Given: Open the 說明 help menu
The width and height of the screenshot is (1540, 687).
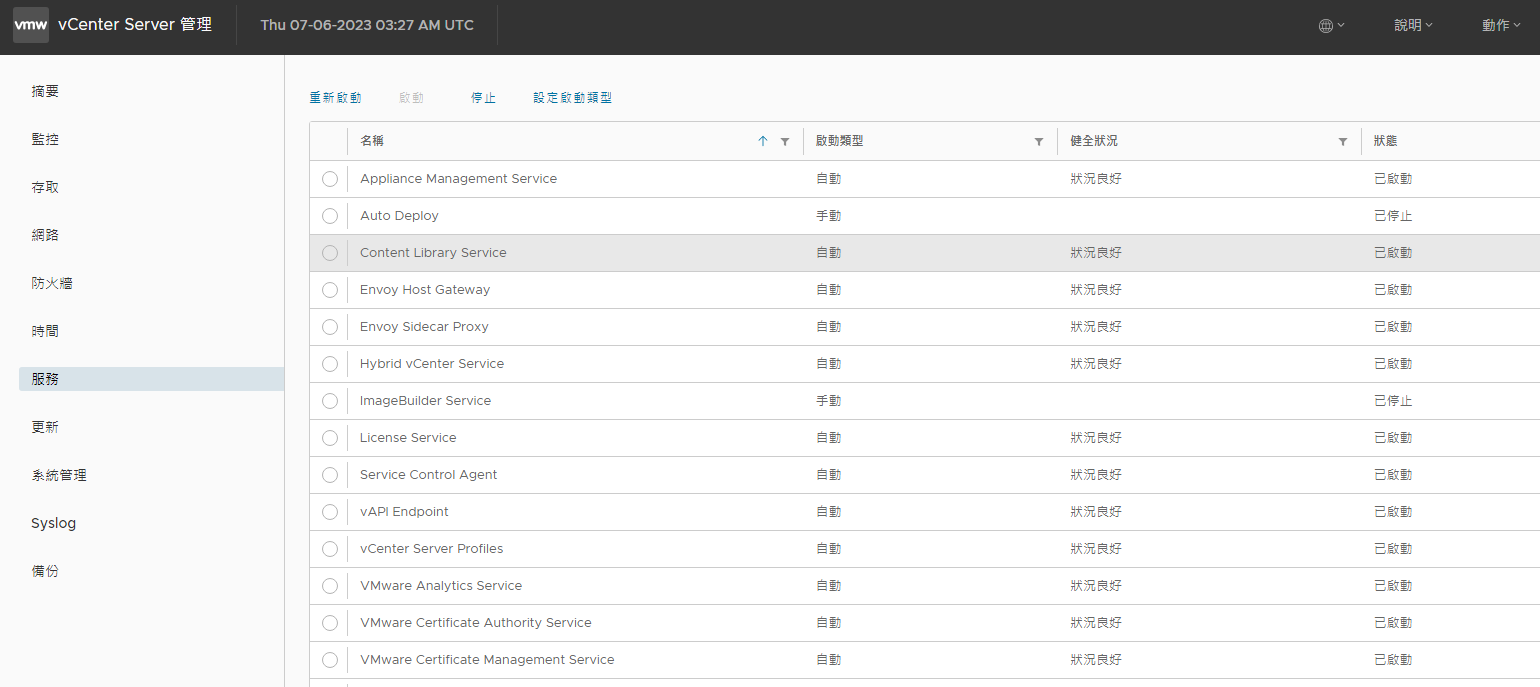Looking at the screenshot, I should click(1413, 26).
